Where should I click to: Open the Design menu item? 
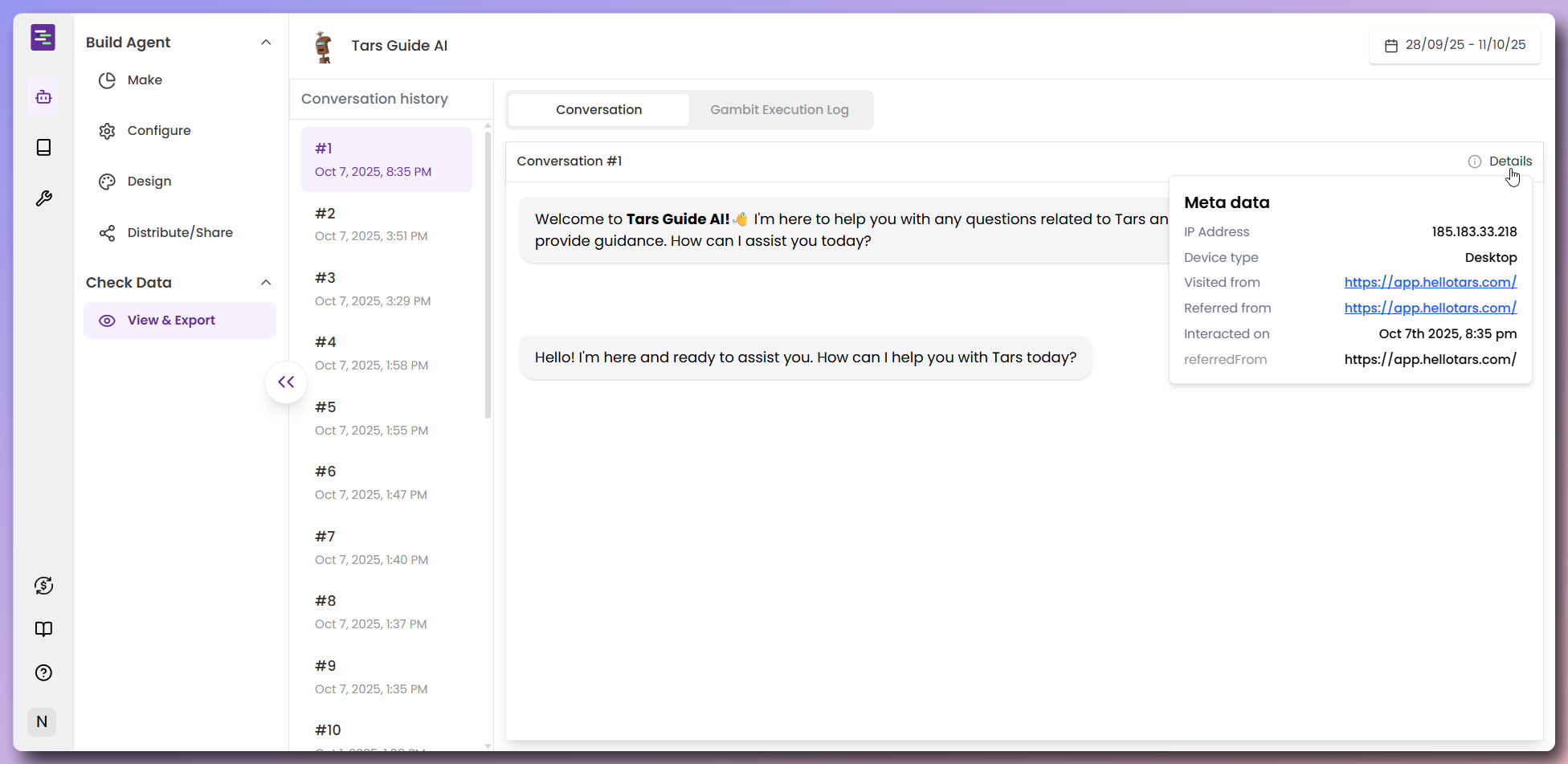[180, 182]
